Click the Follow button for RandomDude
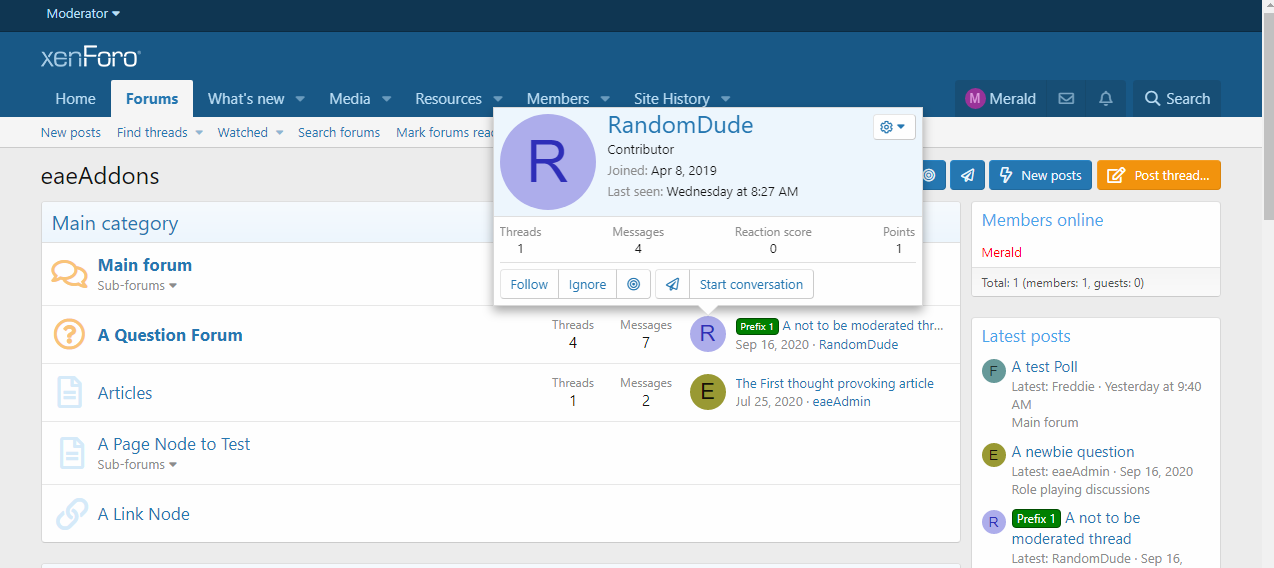The width and height of the screenshot is (1274, 568). click(x=529, y=284)
